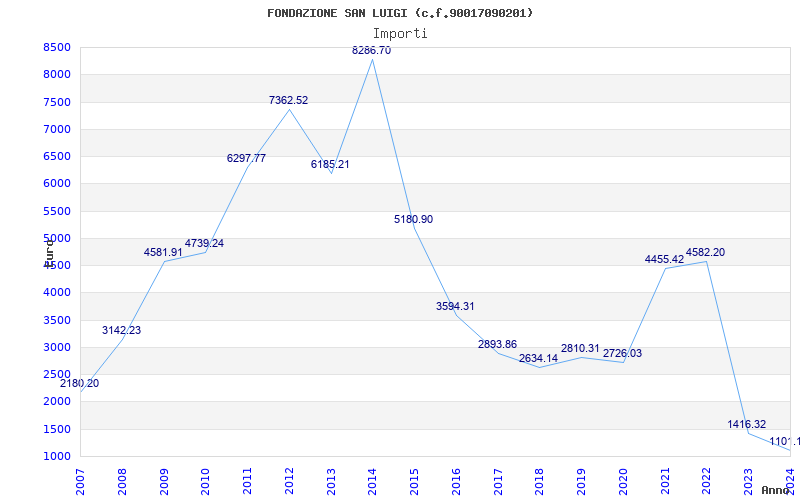Click the 2012 year axis label

click(x=289, y=482)
